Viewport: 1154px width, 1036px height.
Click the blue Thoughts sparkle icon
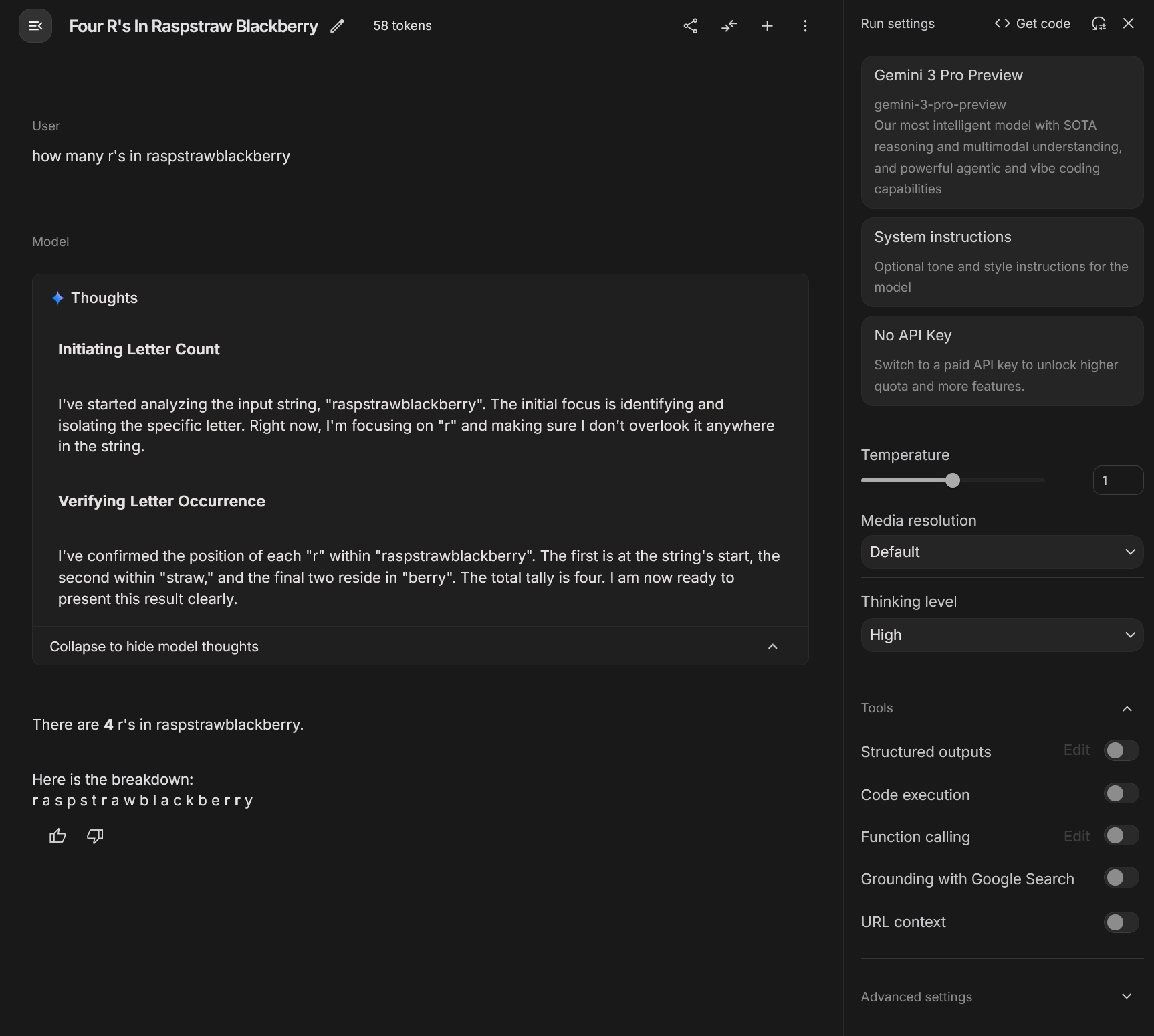(x=58, y=298)
